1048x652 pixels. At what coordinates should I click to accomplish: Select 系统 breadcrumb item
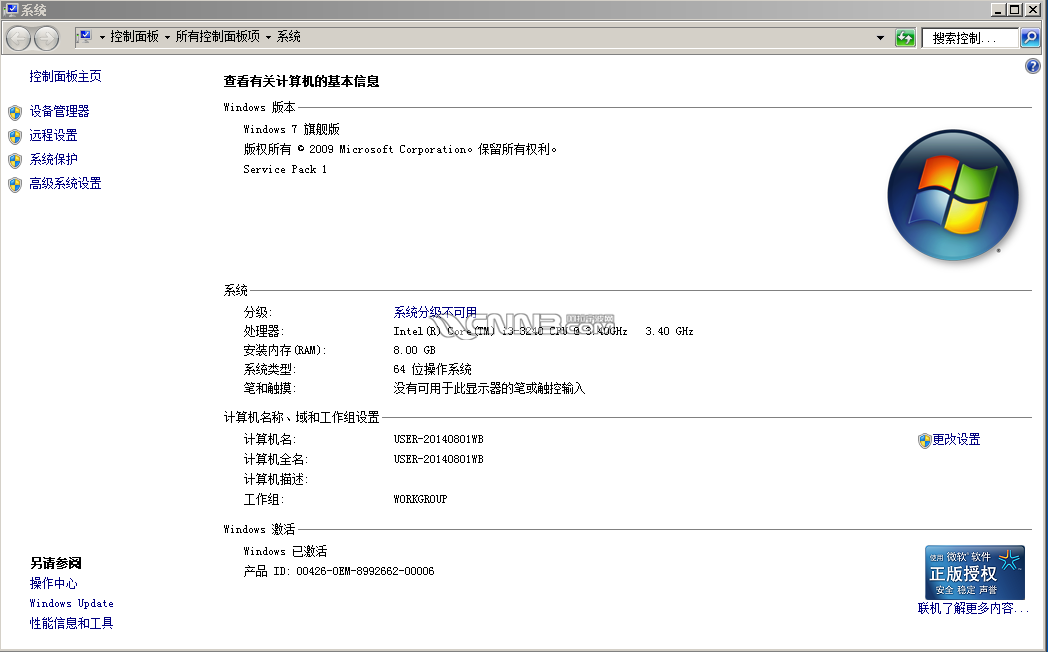coord(289,37)
